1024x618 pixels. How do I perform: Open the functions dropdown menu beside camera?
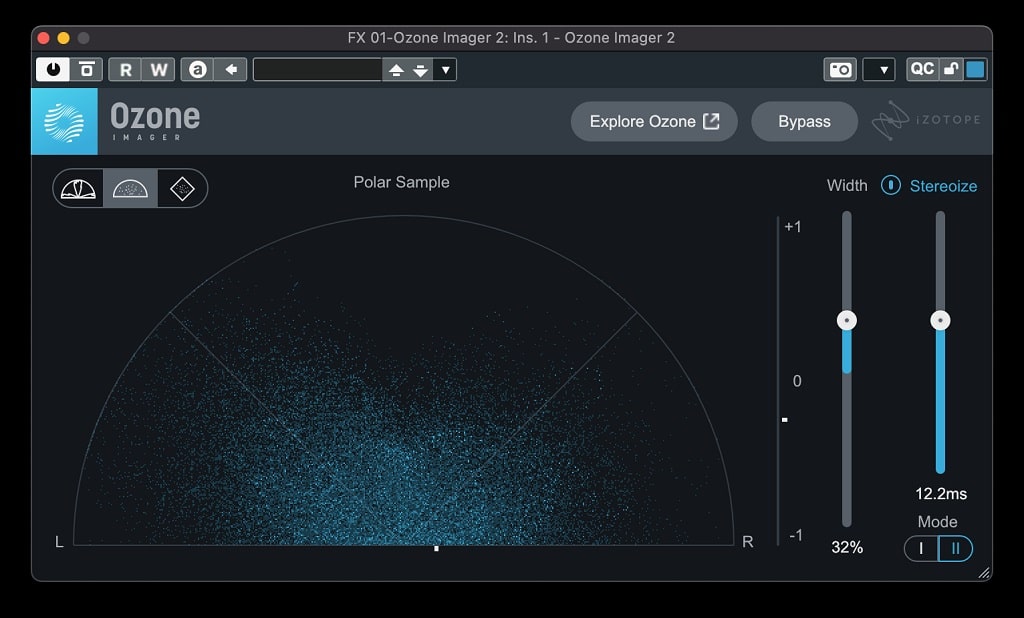pyautogui.click(x=879, y=69)
